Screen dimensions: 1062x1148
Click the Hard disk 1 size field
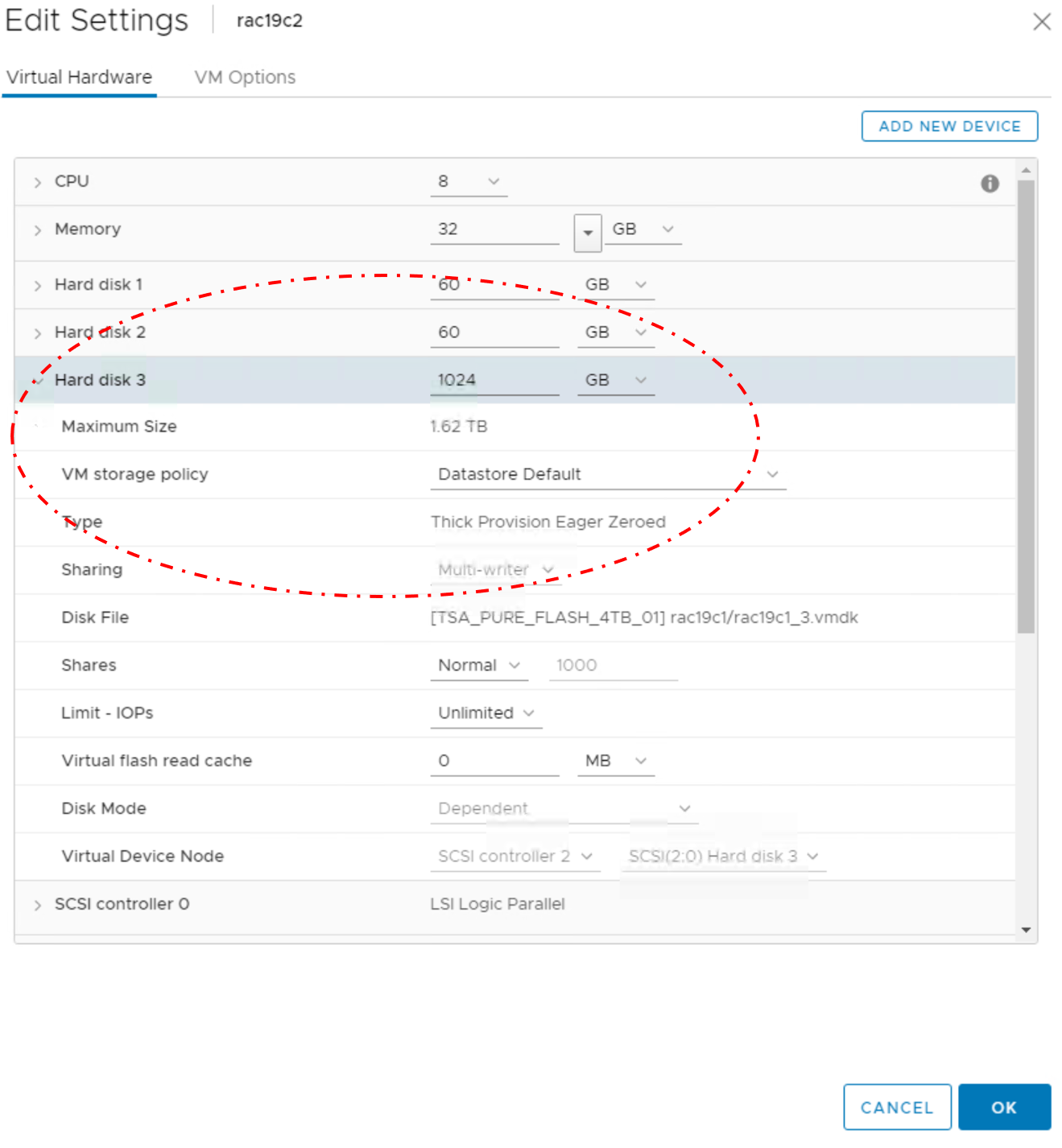point(494,285)
